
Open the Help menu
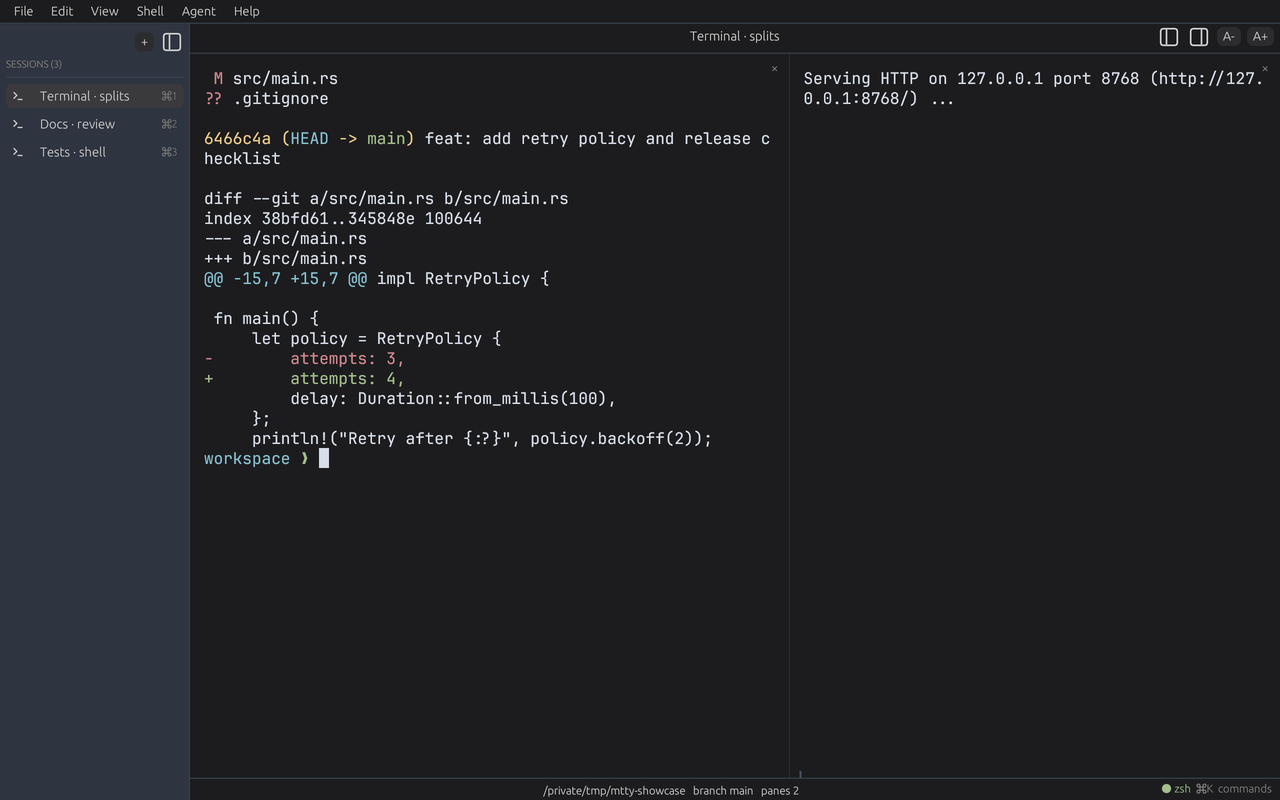(246, 11)
